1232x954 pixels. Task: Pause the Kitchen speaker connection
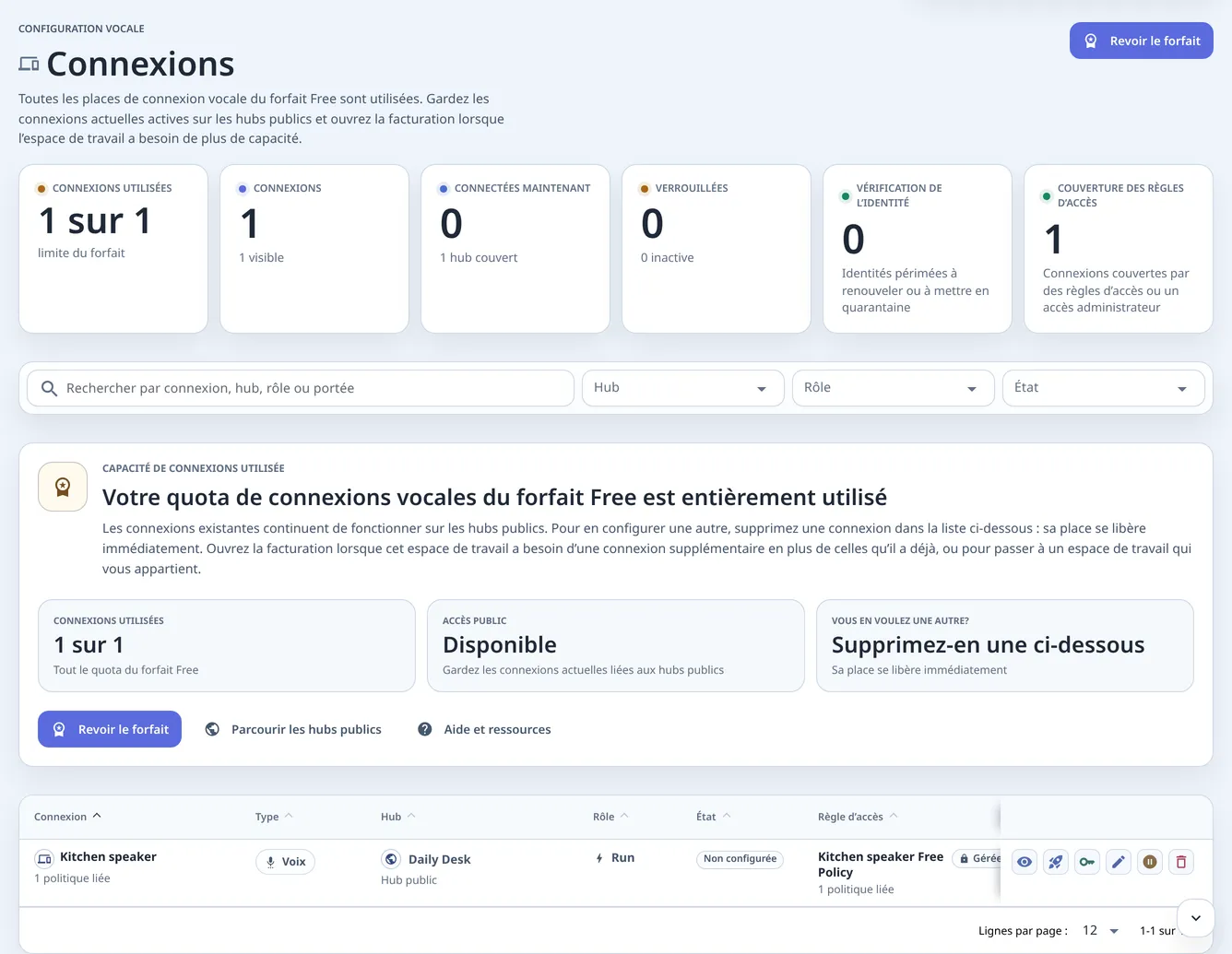tap(1150, 862)
